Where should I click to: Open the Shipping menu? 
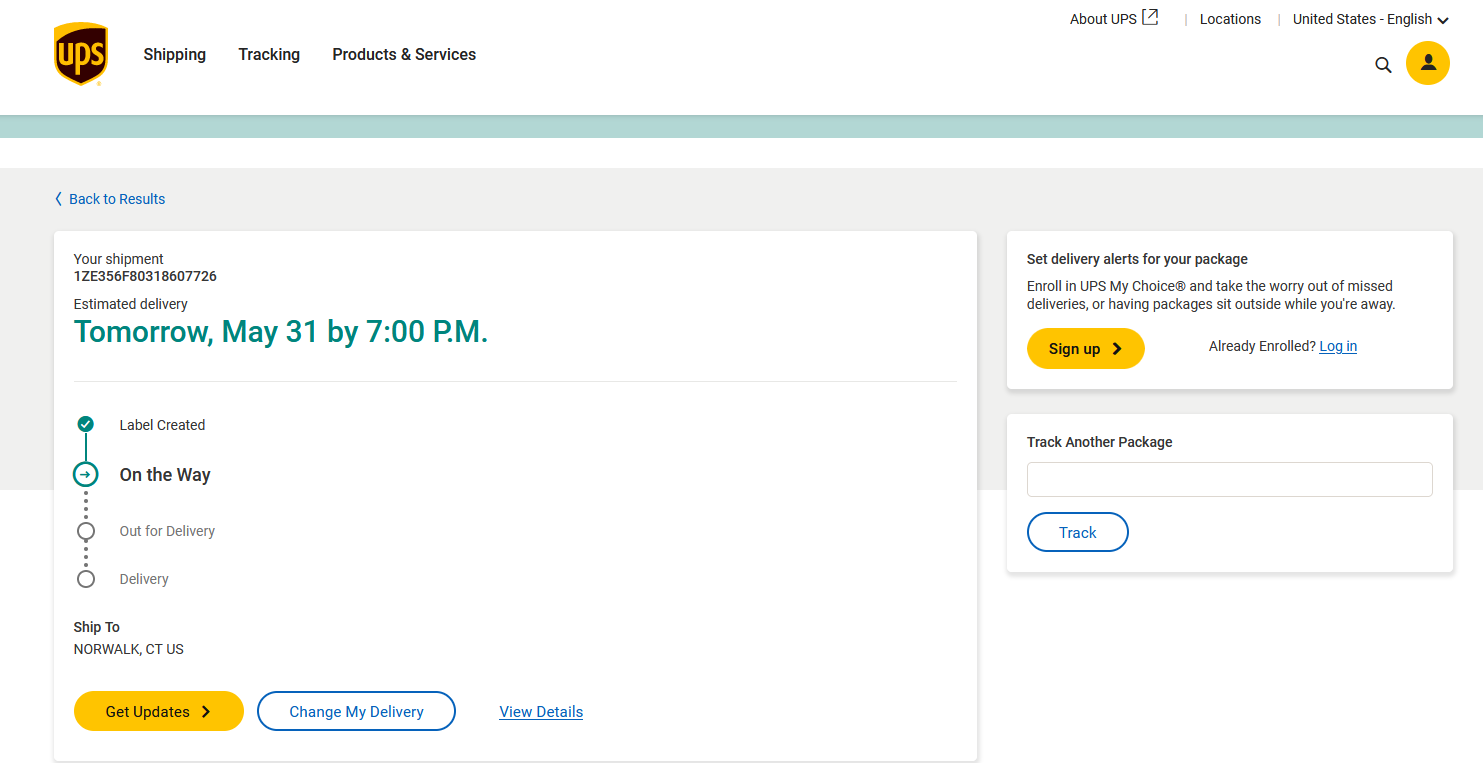pyautogui.click(x=174, y=55)
